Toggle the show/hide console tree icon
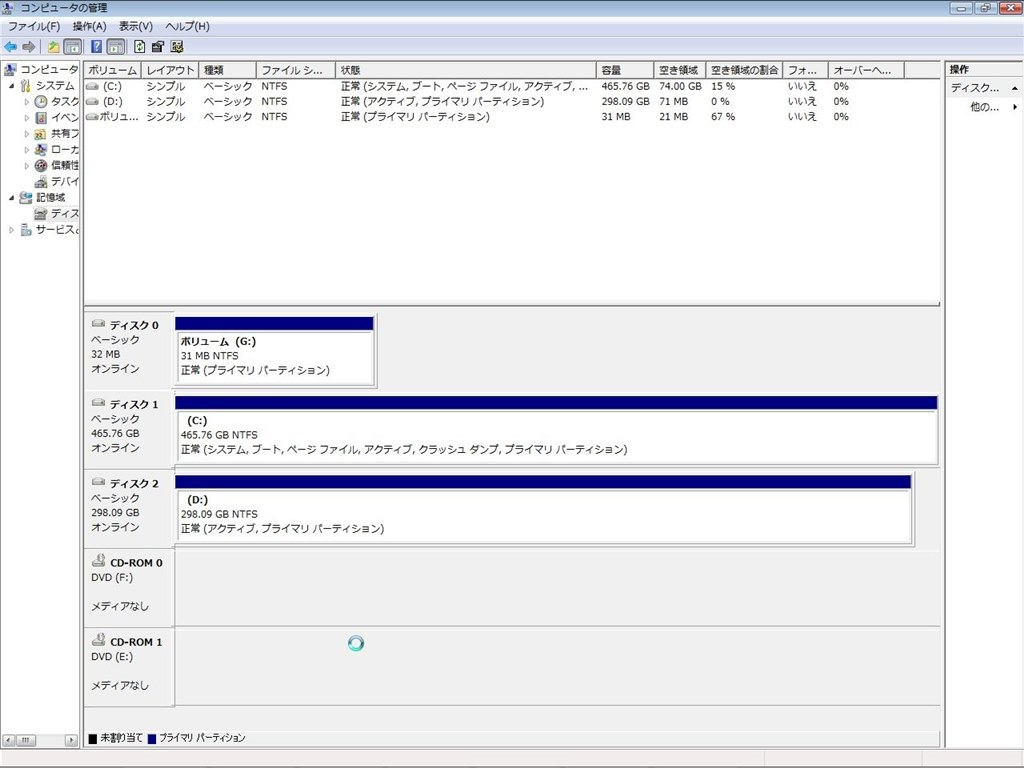 [72, 47]
